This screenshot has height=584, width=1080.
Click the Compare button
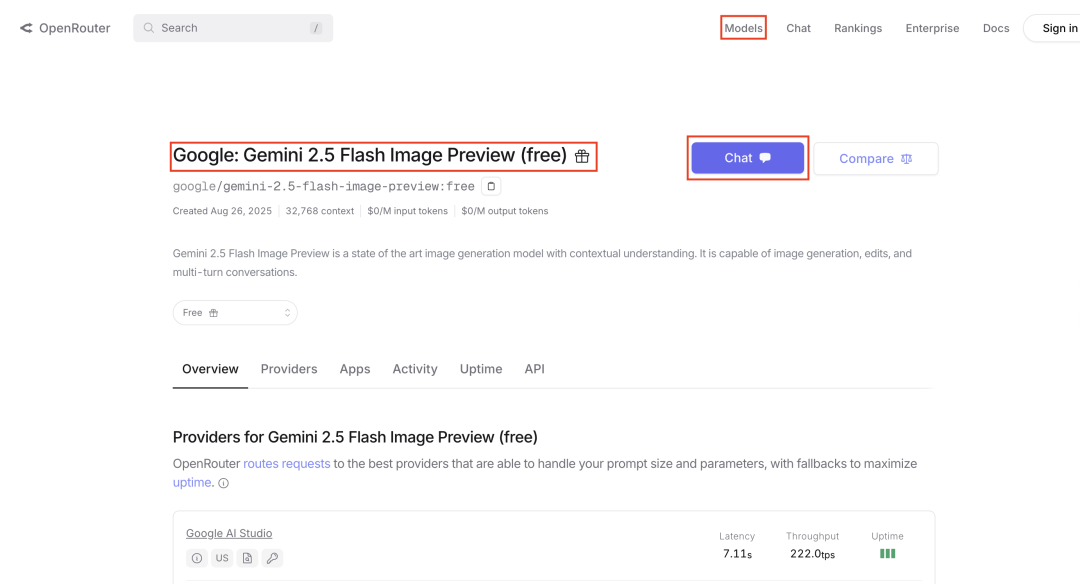click(875, 158)
